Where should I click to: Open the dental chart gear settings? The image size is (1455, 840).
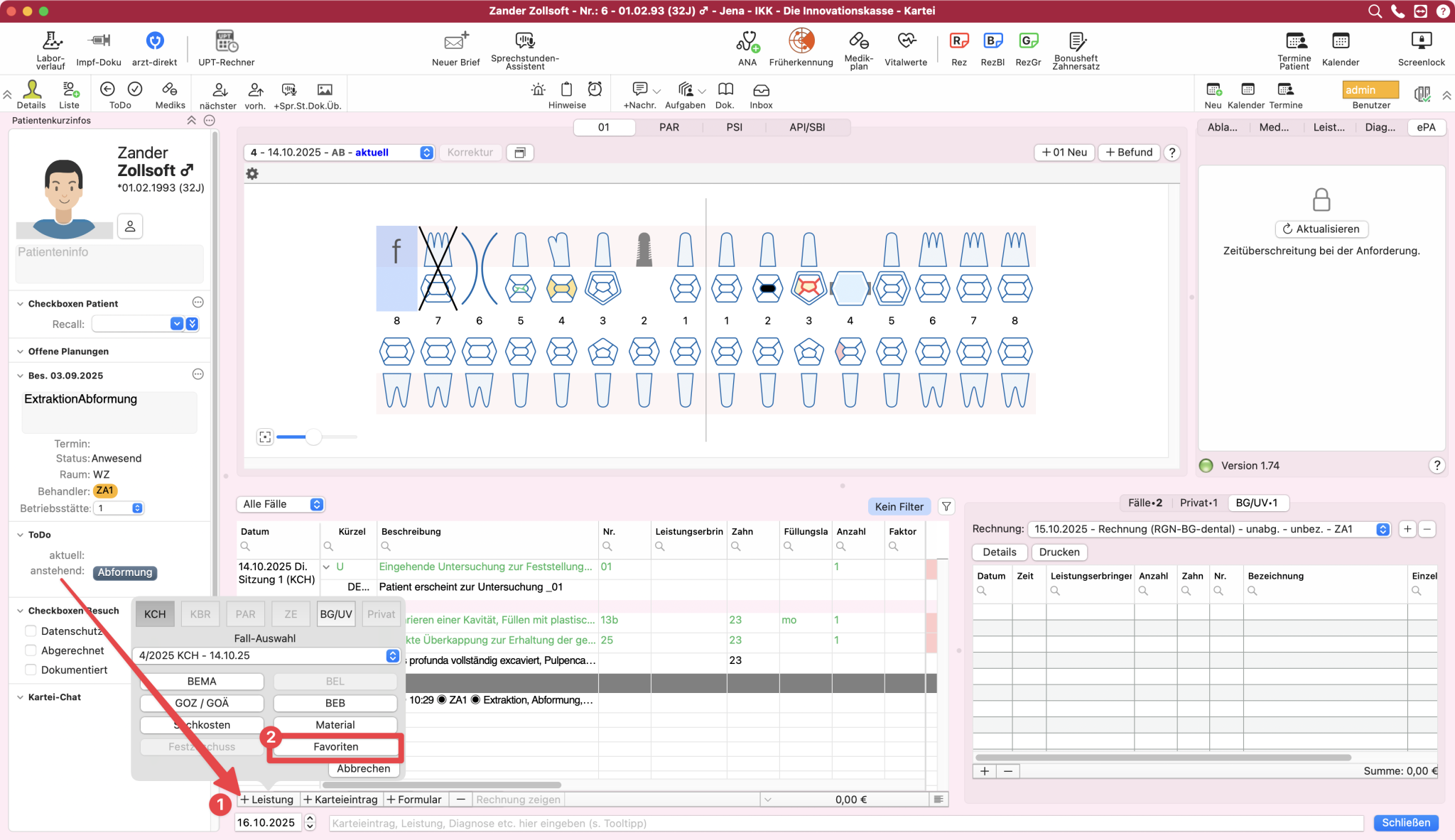[252, 173]
